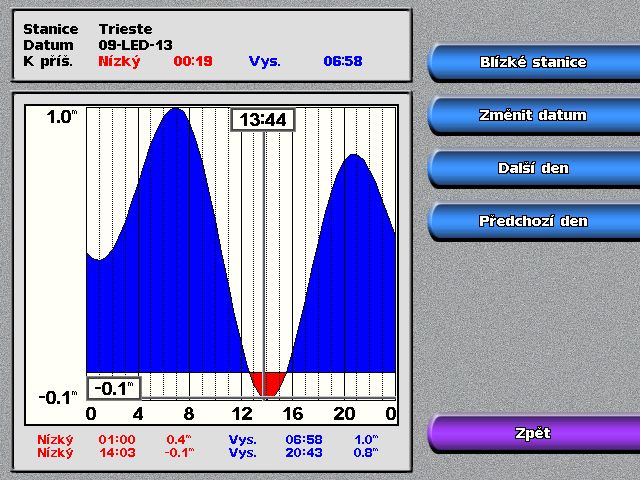Click the 13:44 time label on chart

(263, 120)
